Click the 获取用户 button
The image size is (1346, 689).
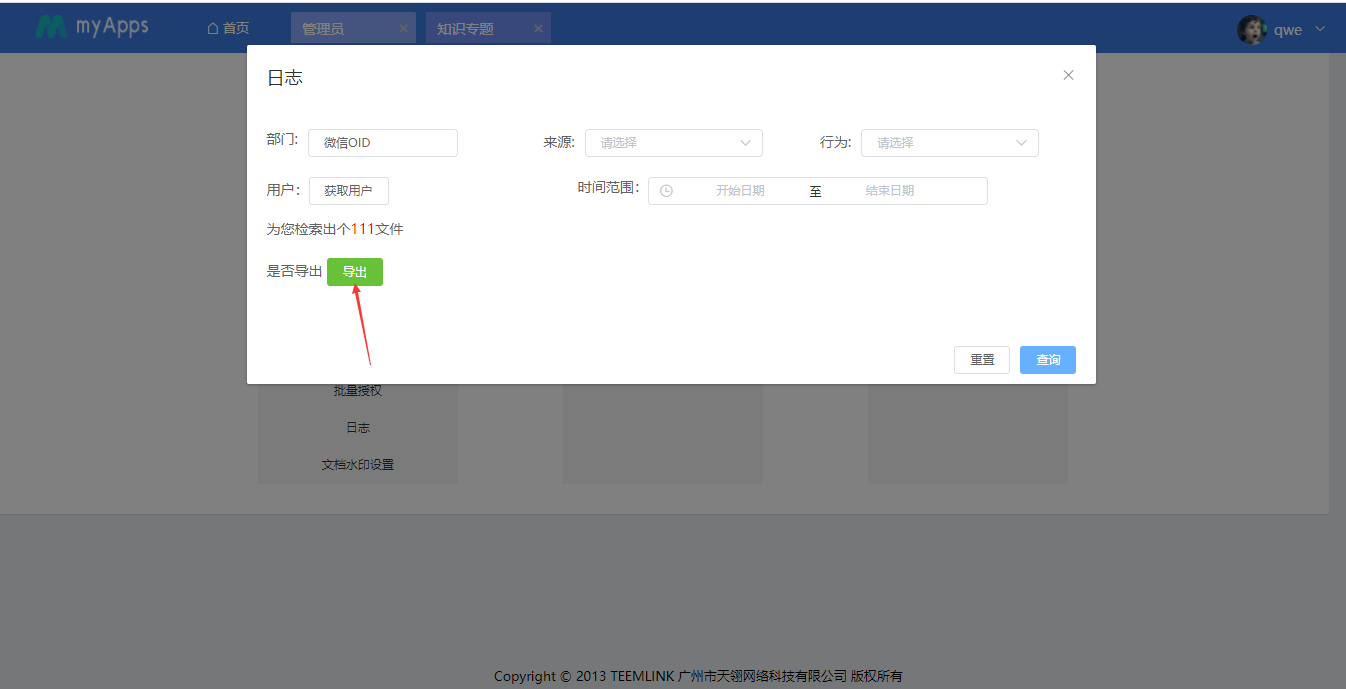(348, 191)
